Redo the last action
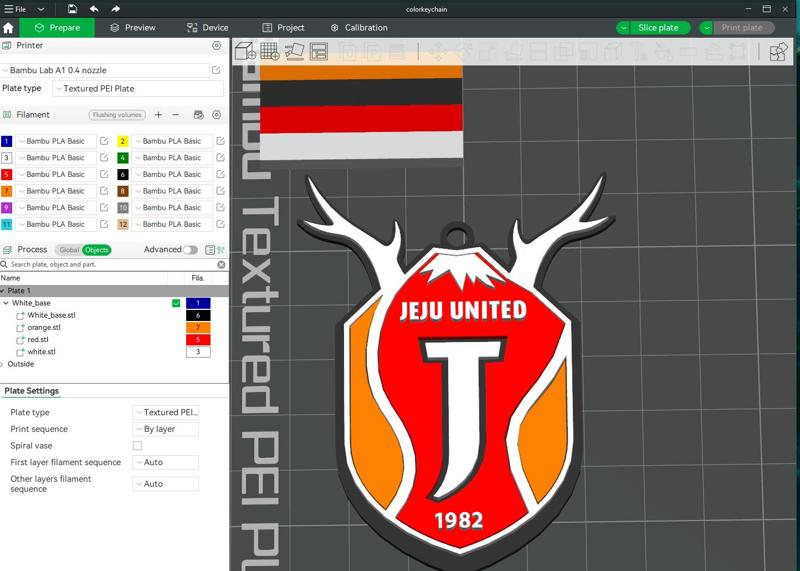 click(x=115, y=9)
